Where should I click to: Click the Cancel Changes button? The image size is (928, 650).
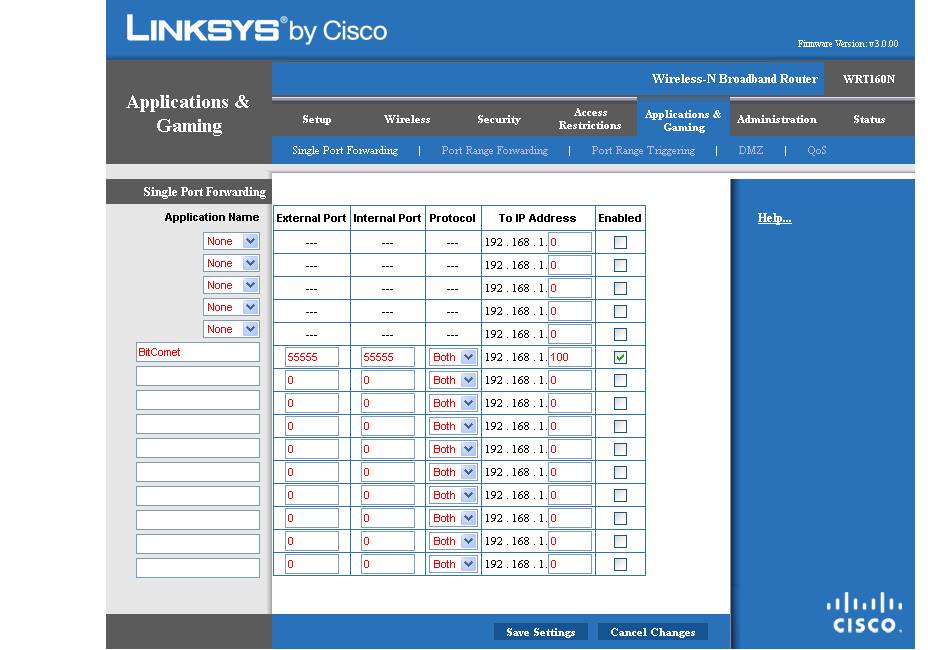(x=653, y=632)
